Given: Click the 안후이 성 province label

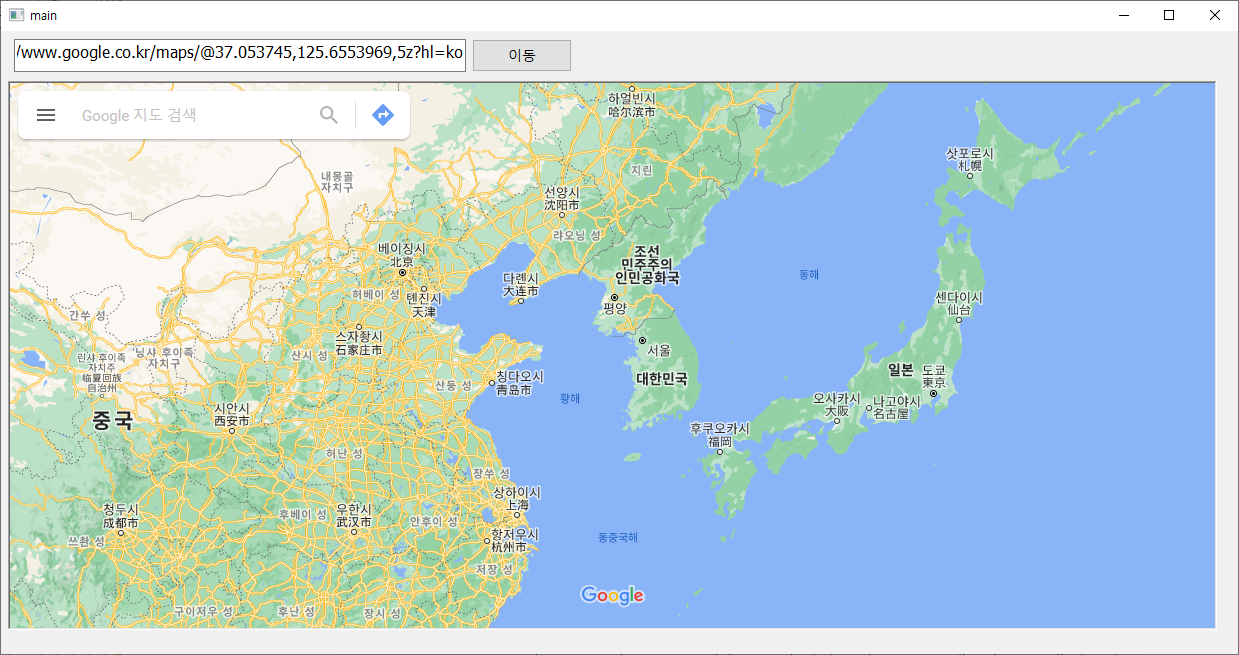Looking at the screenshot, I should tap(434, 522).
